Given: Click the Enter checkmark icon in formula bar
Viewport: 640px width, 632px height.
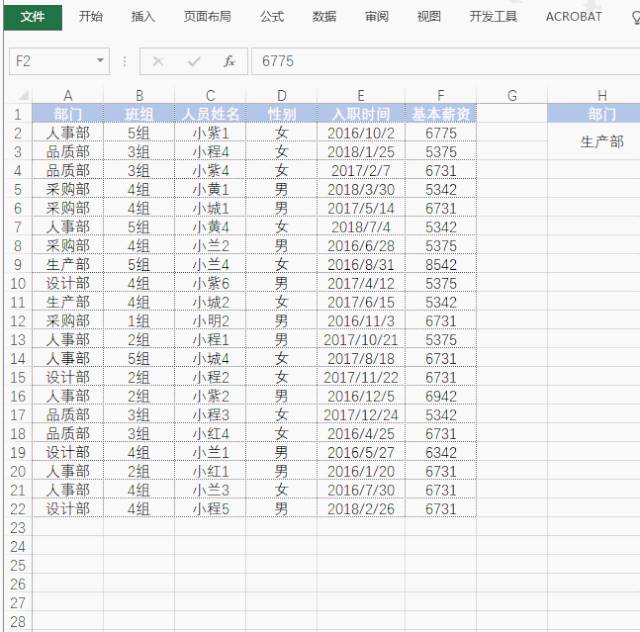Looking at the screenshot, I should click(x=194, y=62).
